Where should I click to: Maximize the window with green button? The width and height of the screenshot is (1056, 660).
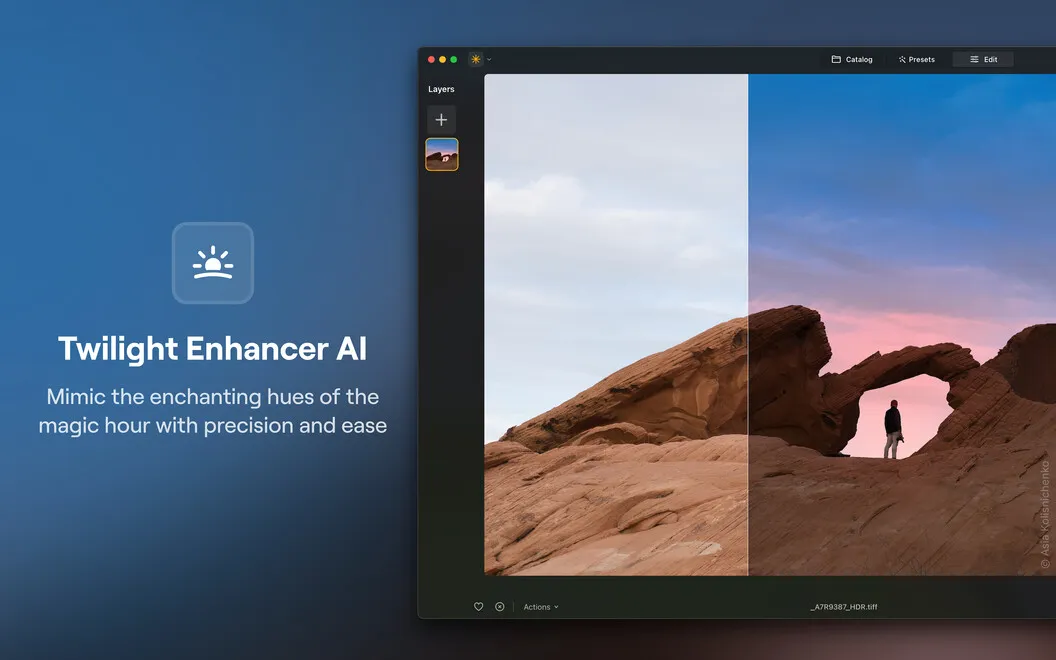click(454, 59)
